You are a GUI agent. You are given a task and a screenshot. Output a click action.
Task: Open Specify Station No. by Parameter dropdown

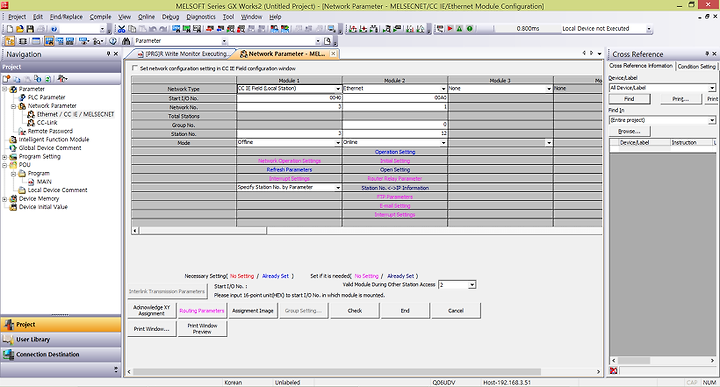(338, 188)
